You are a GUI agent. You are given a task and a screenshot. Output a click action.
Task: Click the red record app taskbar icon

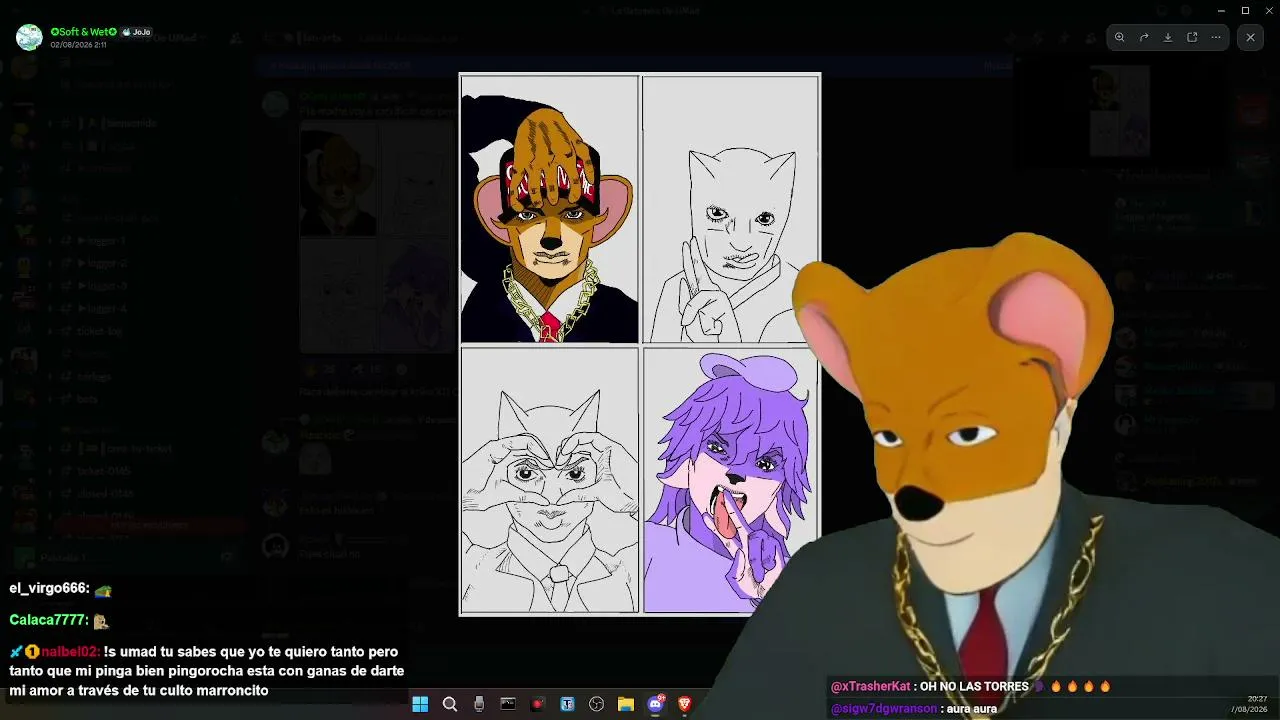538,704
